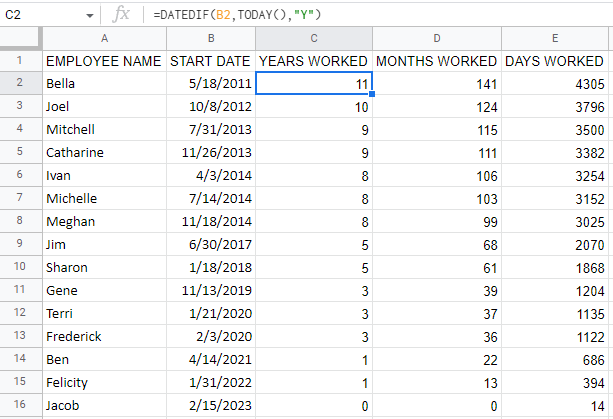Select row 9 header
The height and width of the screenshot is (419, 613).
[x=20, y=245]
